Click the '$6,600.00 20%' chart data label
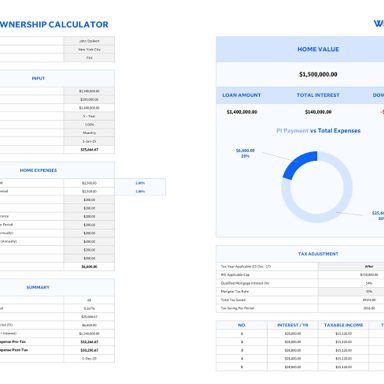Screen dimensions: 384x384 pyautogui.click(x=245, y=153)
